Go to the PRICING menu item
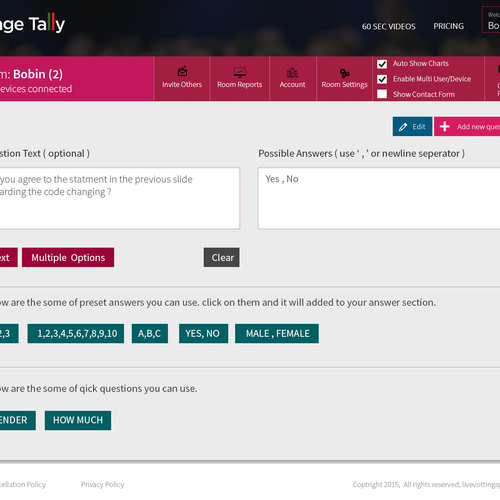The image size is (500, 500). click(448, 26)
